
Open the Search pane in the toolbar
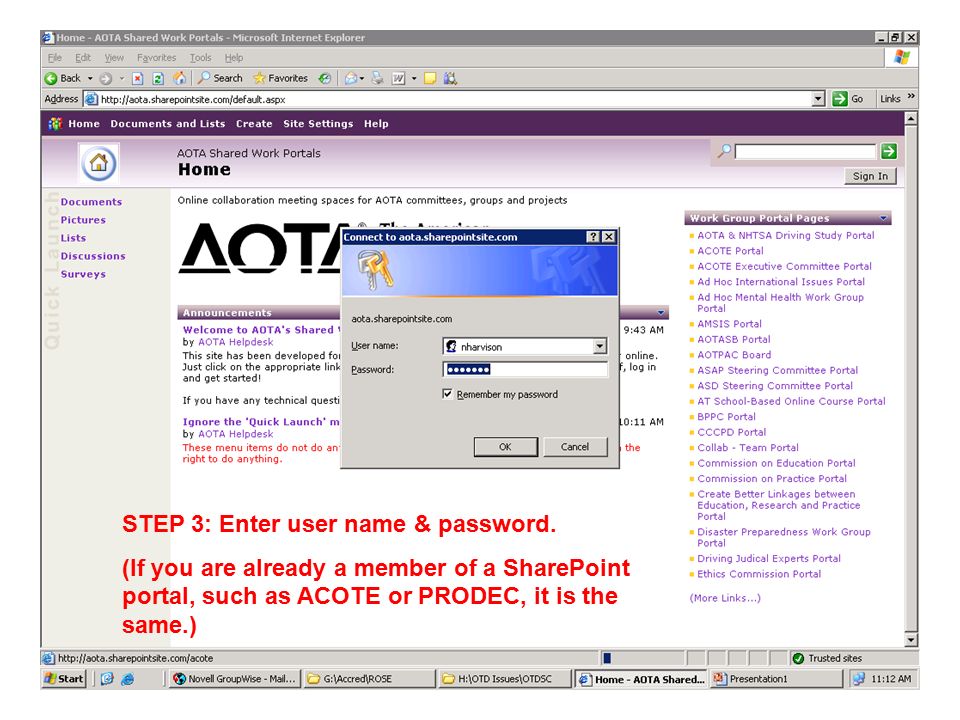pos(220,78)
